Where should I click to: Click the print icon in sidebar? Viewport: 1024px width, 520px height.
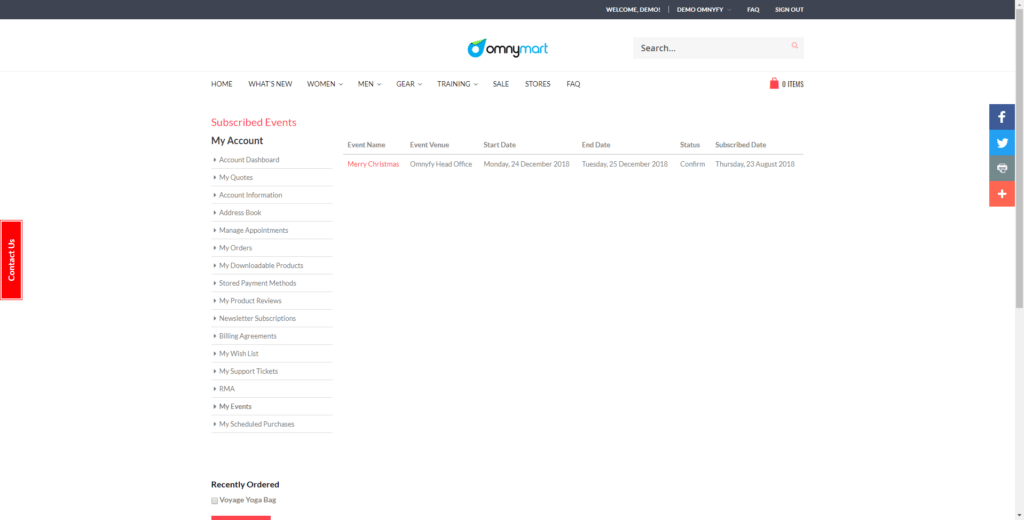point(1001,168)
